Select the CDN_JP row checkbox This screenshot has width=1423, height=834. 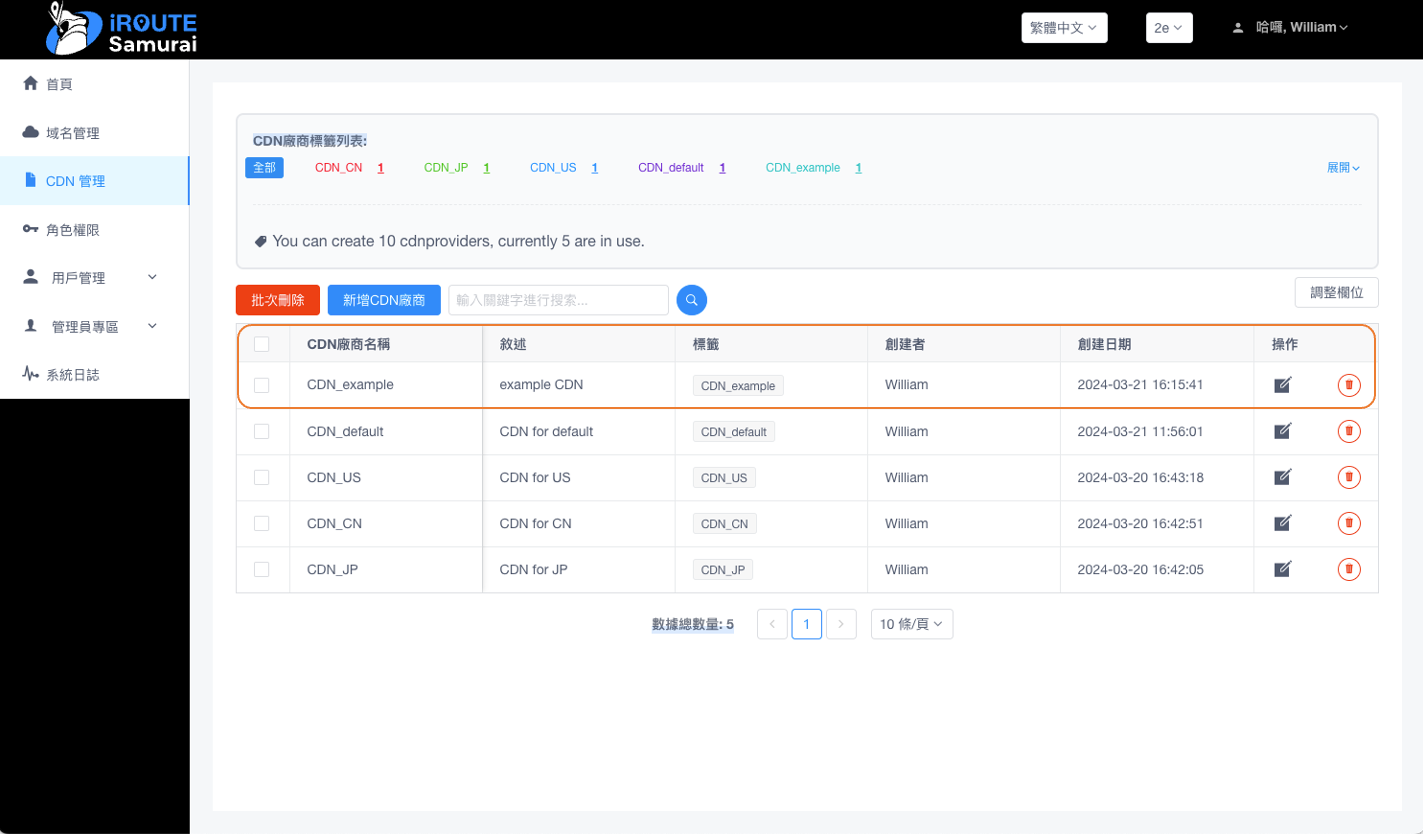tap(262, 569)
